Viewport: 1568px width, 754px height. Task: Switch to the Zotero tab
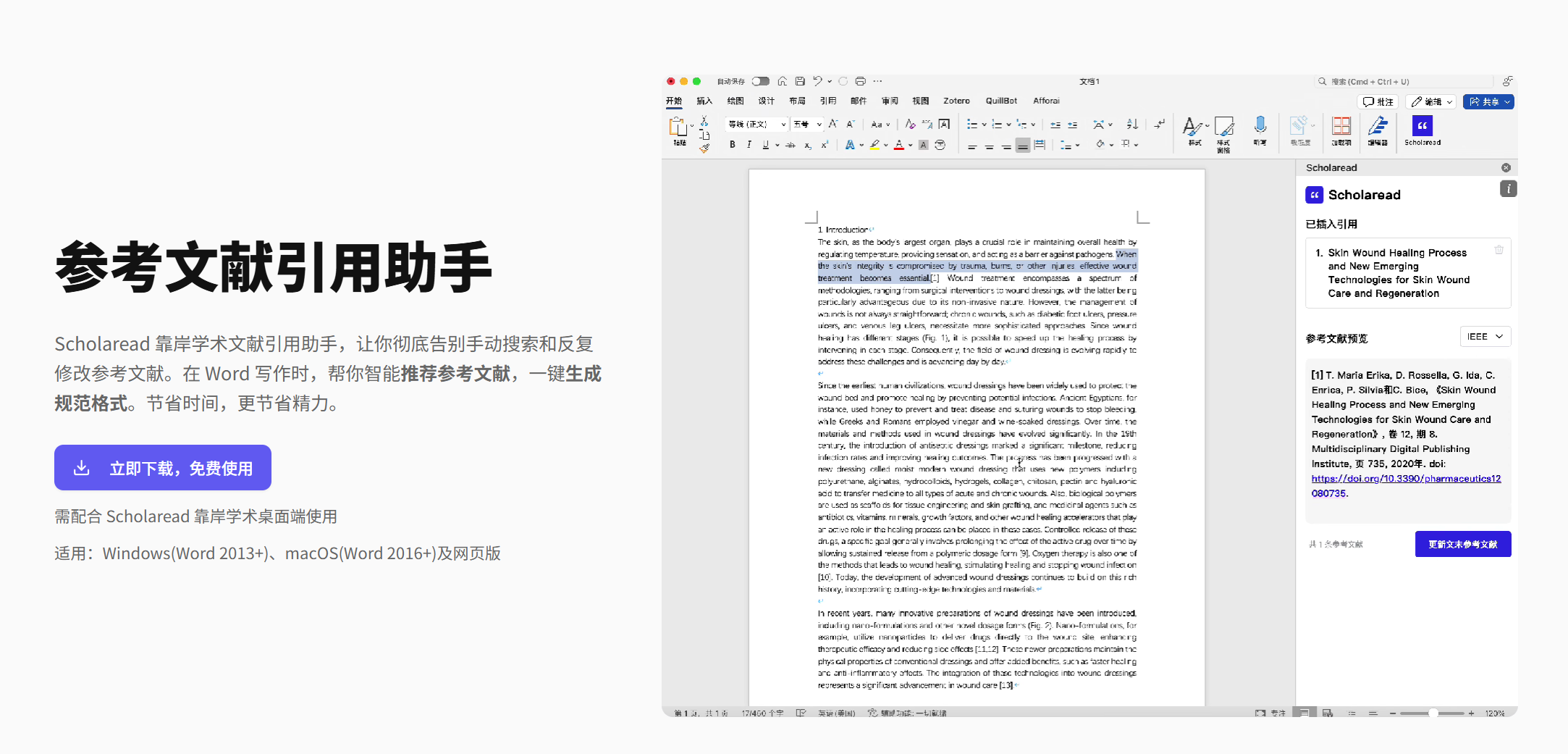point(956,101)
